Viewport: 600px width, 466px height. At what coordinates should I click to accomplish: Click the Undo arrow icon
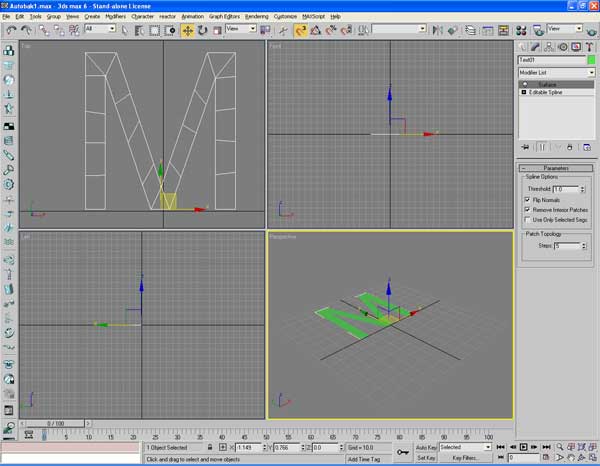(11, 30)
